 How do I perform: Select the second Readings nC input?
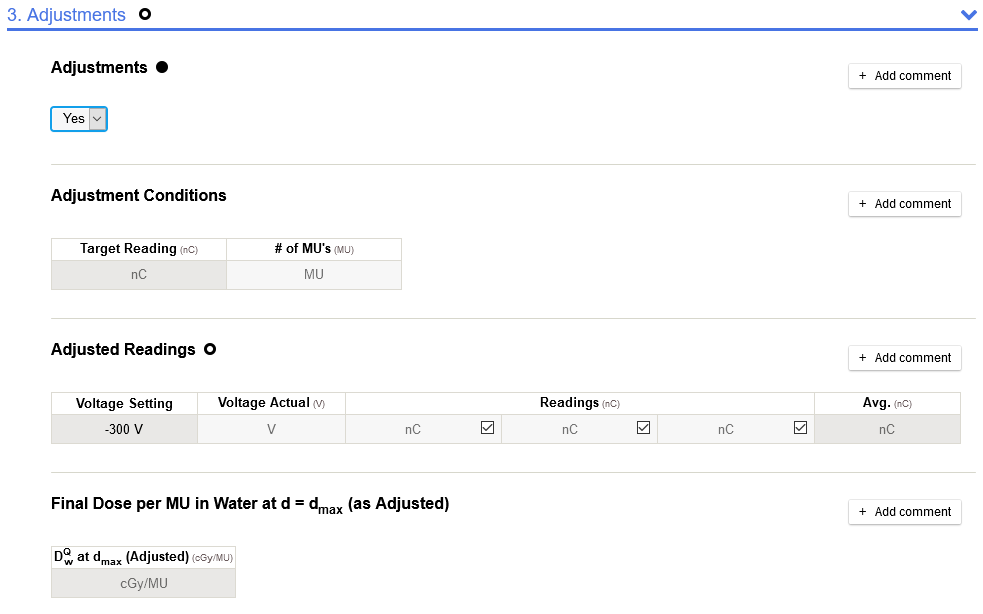569,429
